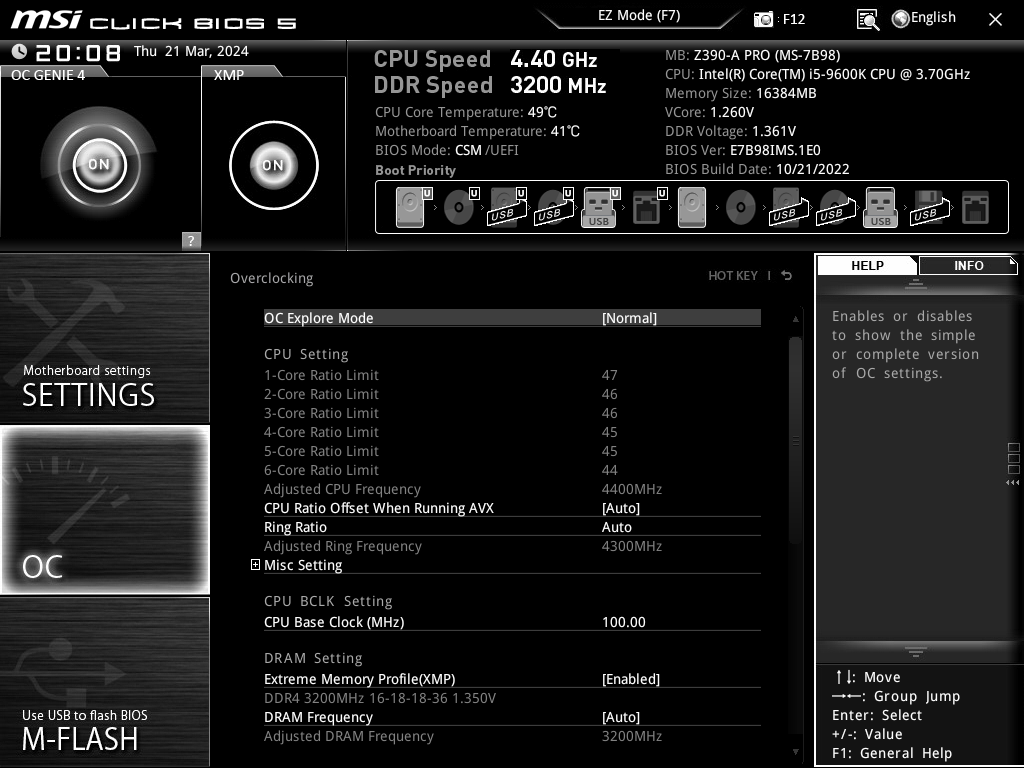
Task: Open the M-FLASH BIOS flashing menu
Action: (x=104, y=681)
